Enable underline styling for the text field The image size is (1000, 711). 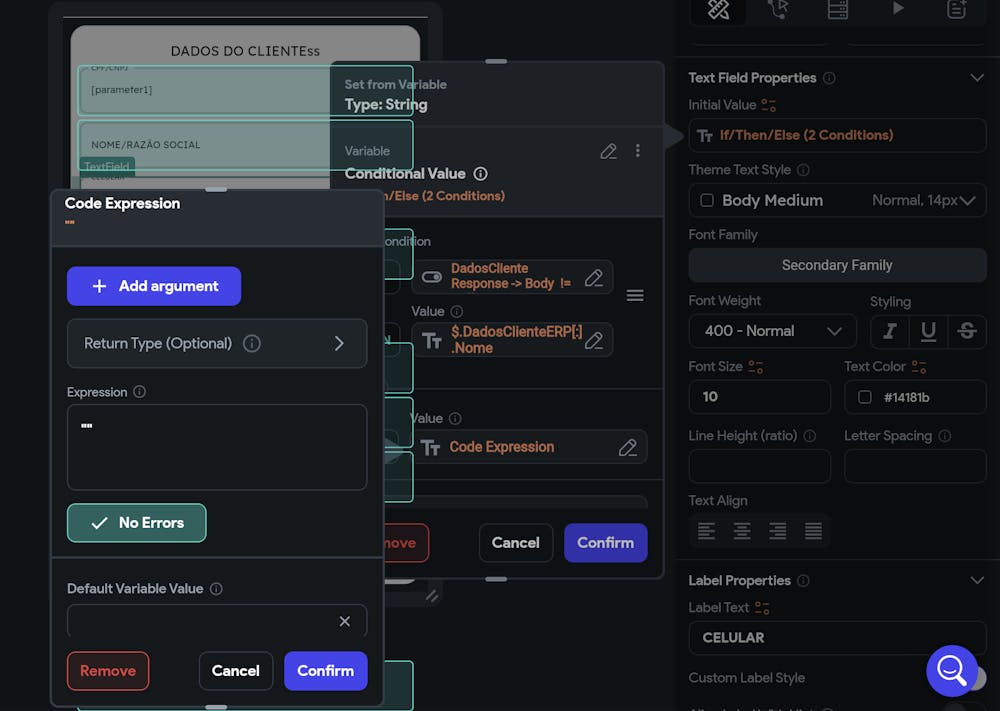click(x=927, y=331)
